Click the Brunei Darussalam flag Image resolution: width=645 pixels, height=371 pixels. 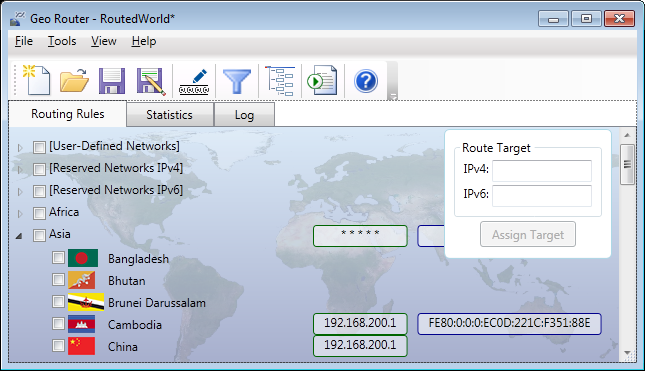click(86, 302)
